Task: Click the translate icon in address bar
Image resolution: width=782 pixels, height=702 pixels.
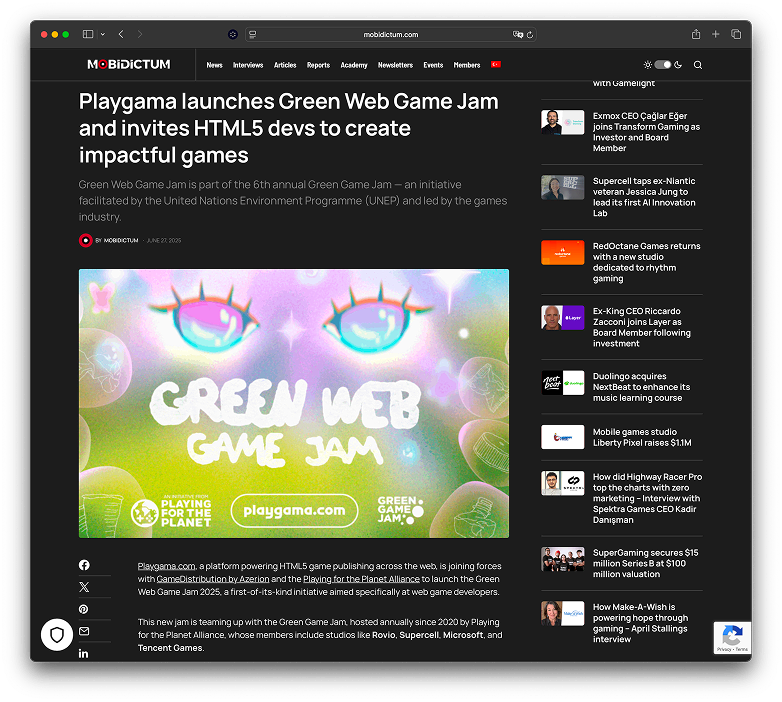Action: coord(518,34)
